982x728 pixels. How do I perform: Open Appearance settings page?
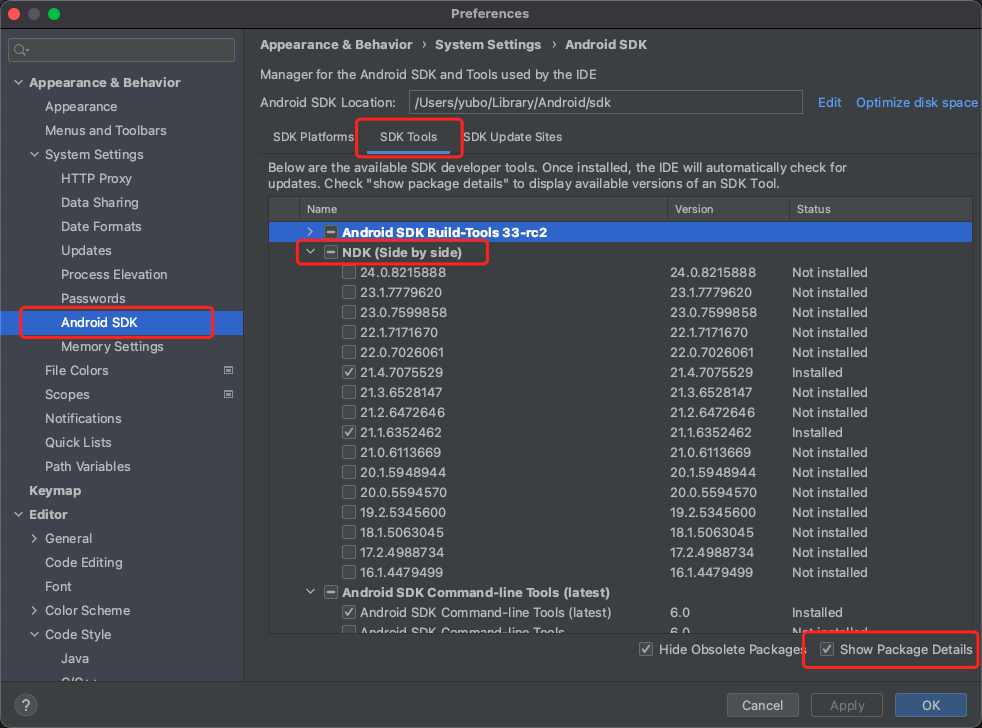[81, 107]
